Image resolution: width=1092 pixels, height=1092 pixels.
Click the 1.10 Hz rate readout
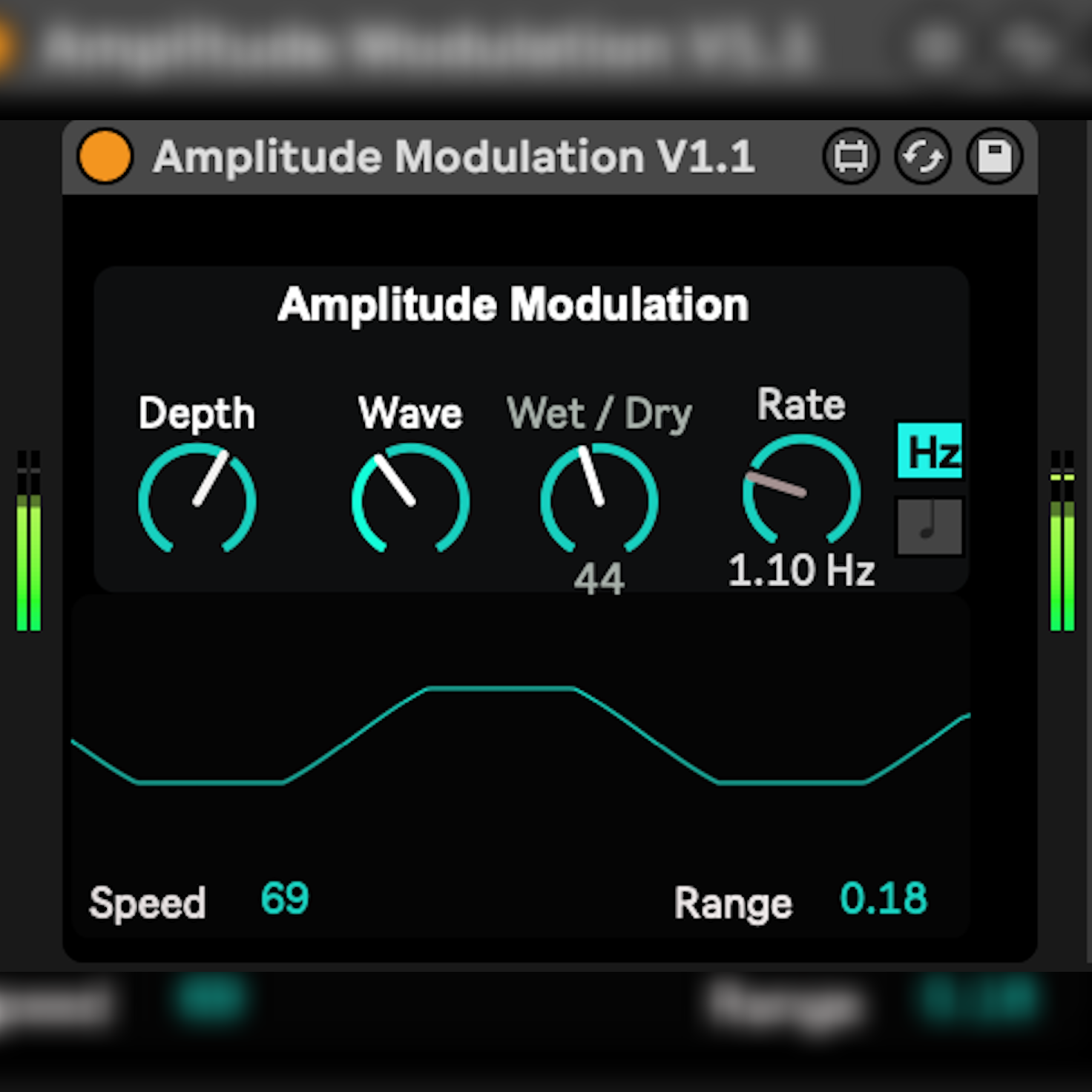coord(801,570)
